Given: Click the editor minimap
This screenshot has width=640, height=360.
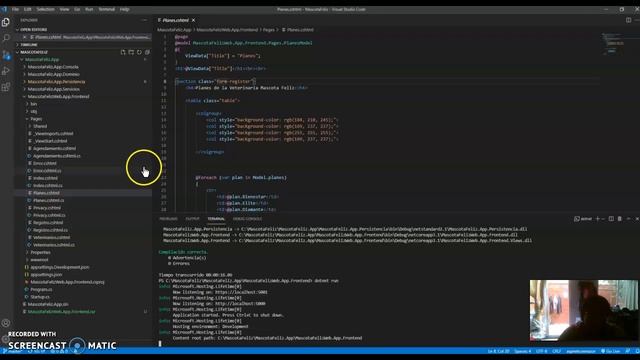Looking at the screenshot, I should coord(613,43).
